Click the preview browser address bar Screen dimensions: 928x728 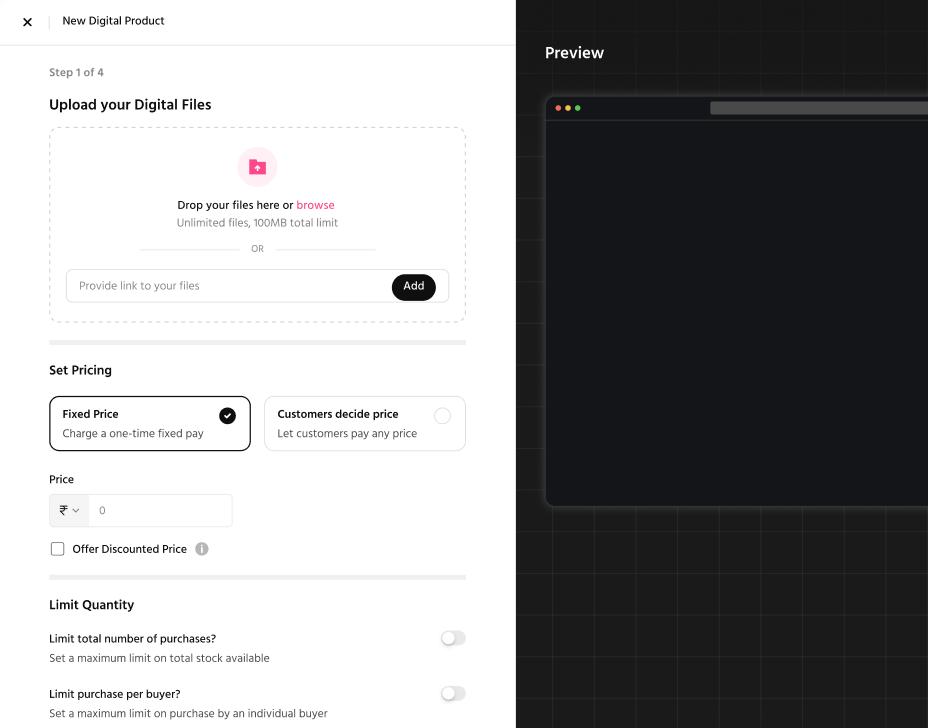(819, 108)
